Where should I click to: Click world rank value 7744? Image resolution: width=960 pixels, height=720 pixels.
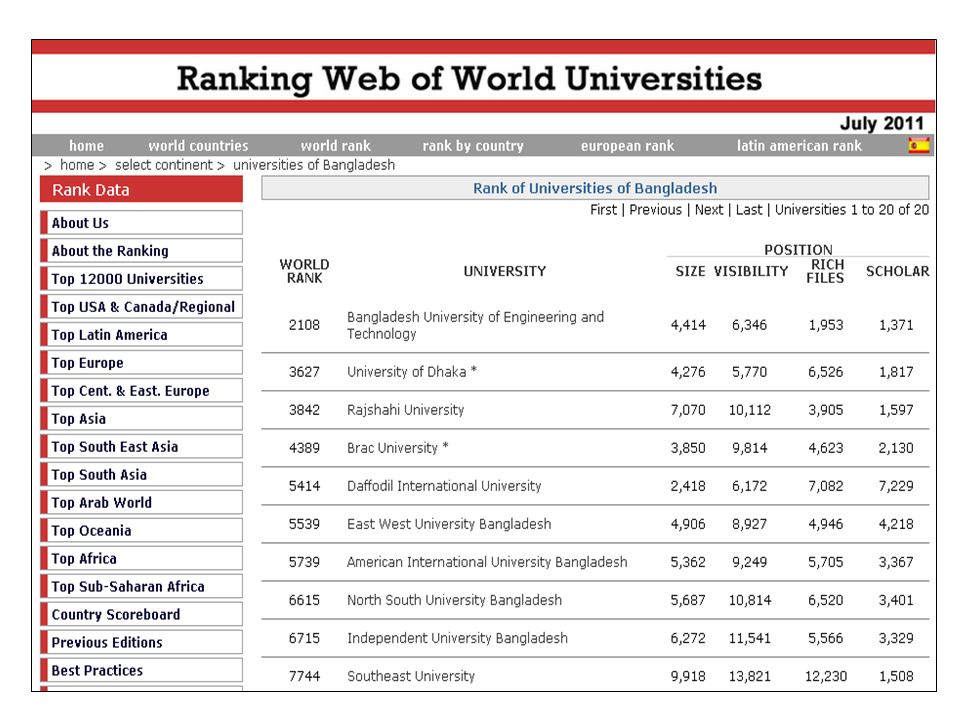click(304, 676)
